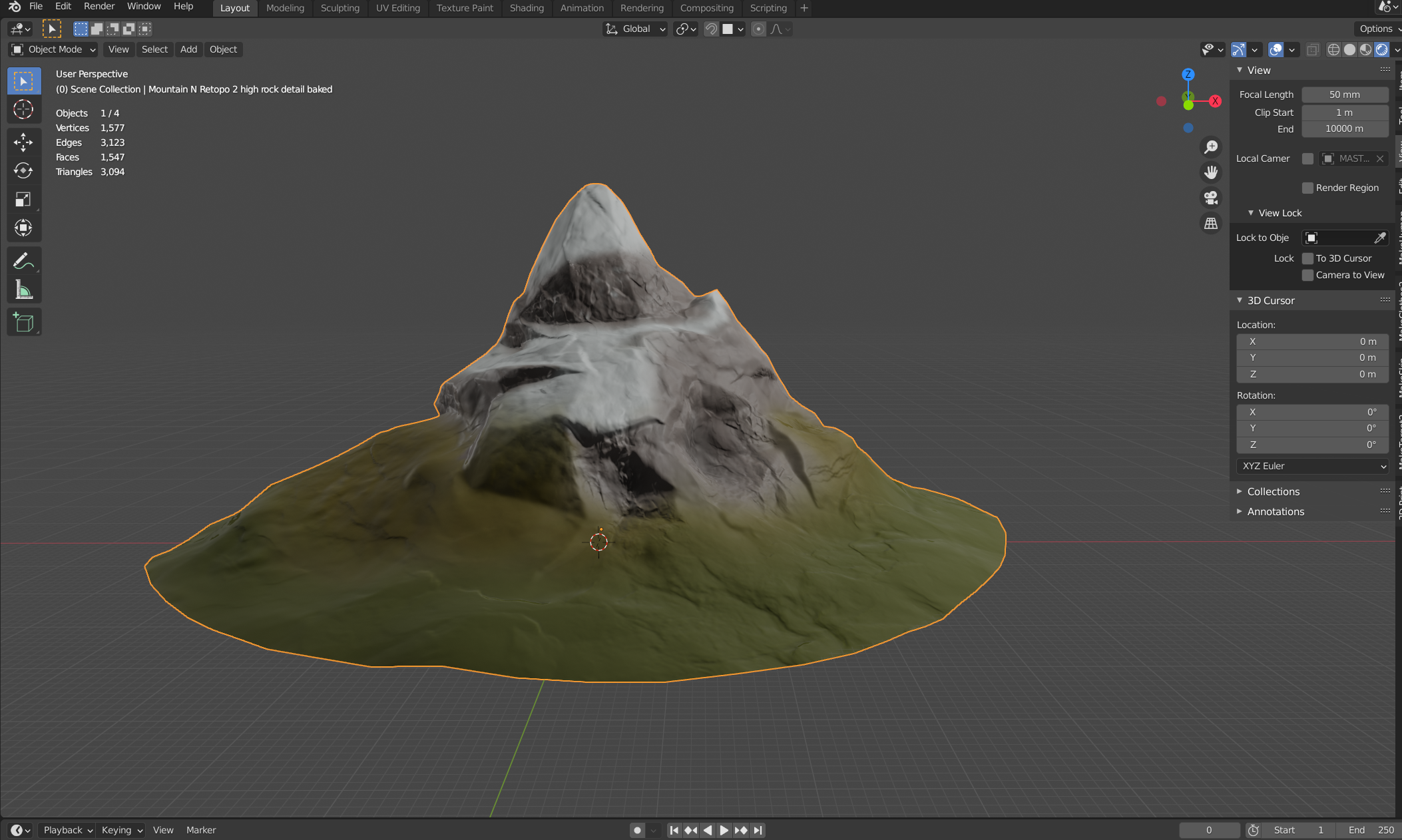Select the Measure tool
1402x840 pixels.
pos(23,290)
